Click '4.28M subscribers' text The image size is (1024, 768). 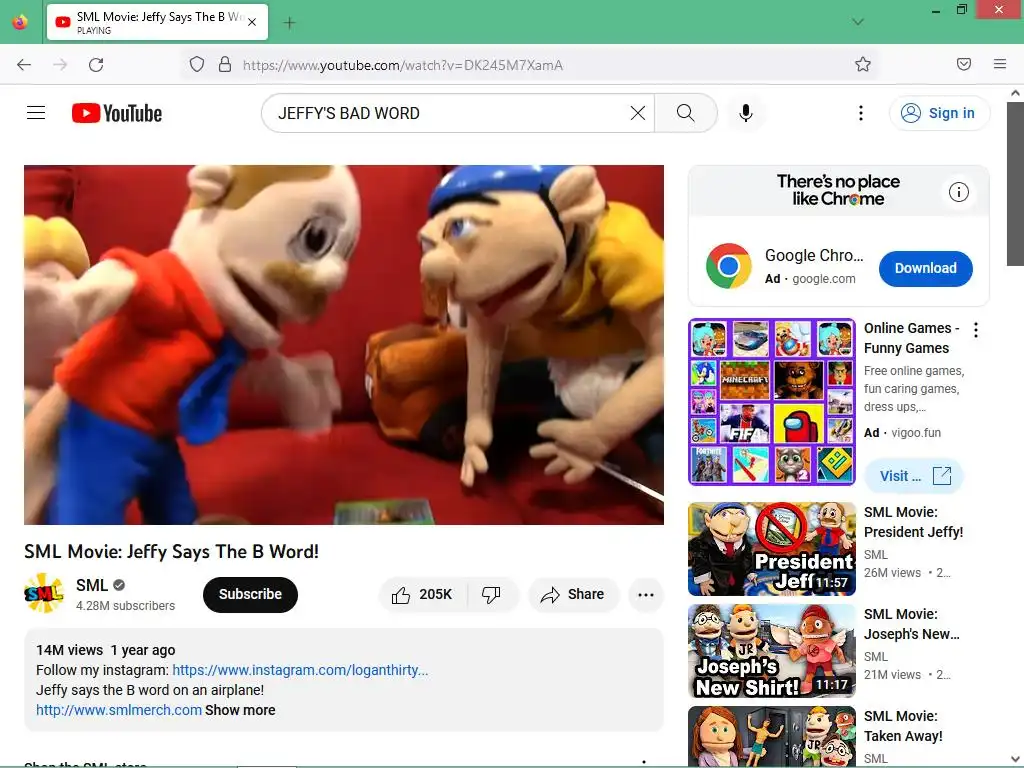click(x=125, y=606)
